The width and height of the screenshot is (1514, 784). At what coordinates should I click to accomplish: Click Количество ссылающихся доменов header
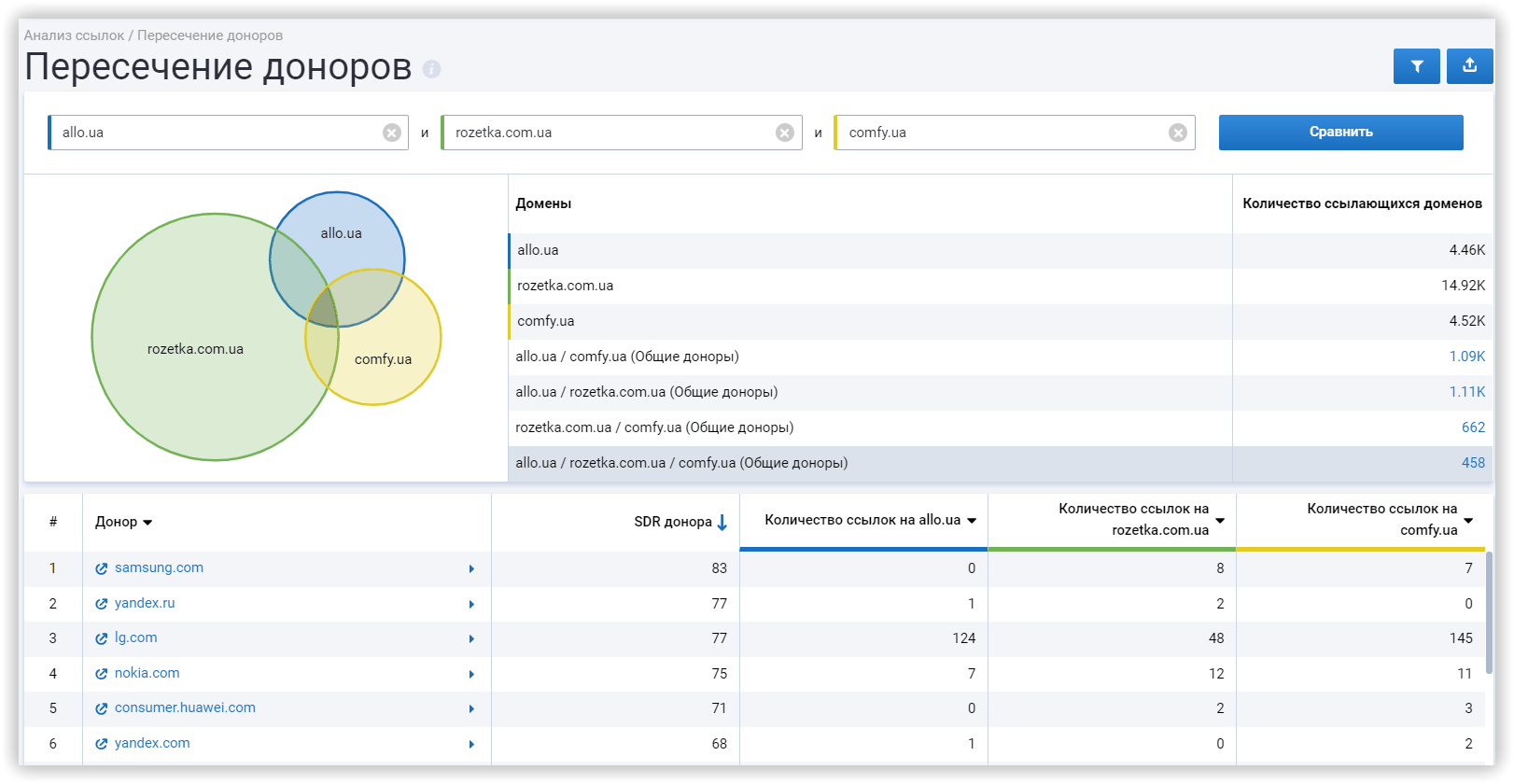pos(1362,203)
